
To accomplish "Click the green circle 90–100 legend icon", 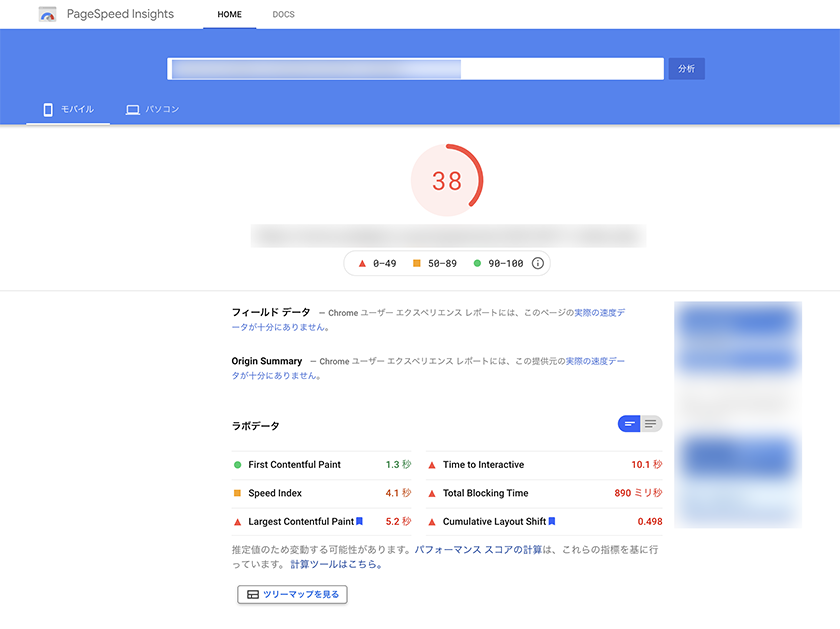I will [477, 263].
